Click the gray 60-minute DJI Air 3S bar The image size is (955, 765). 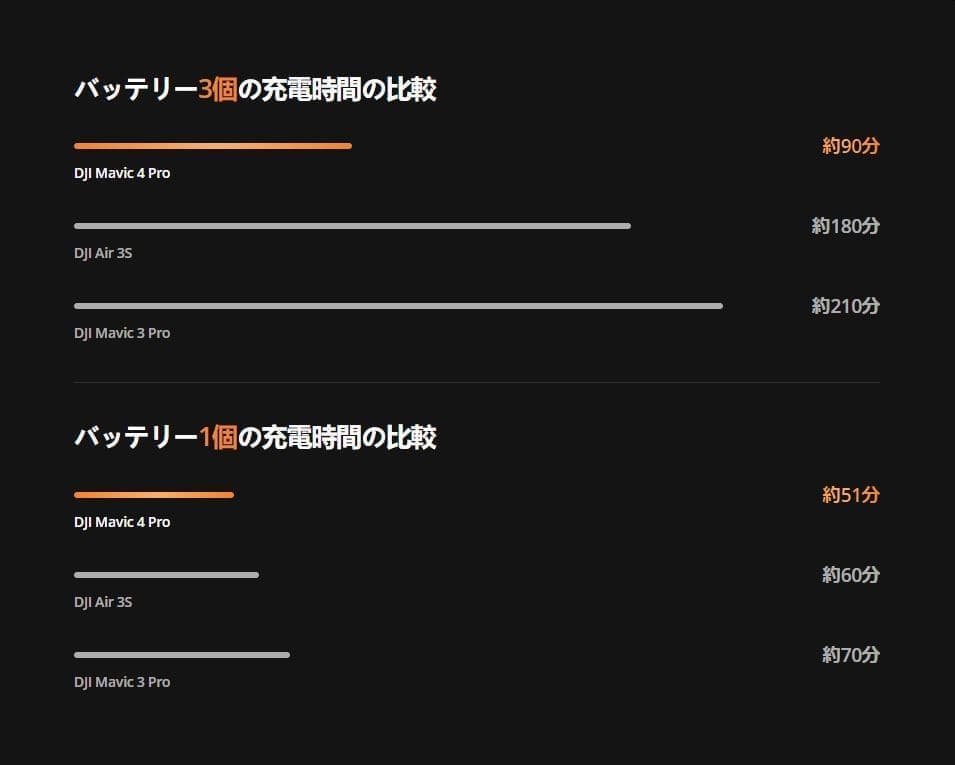(x=166, y=575)
